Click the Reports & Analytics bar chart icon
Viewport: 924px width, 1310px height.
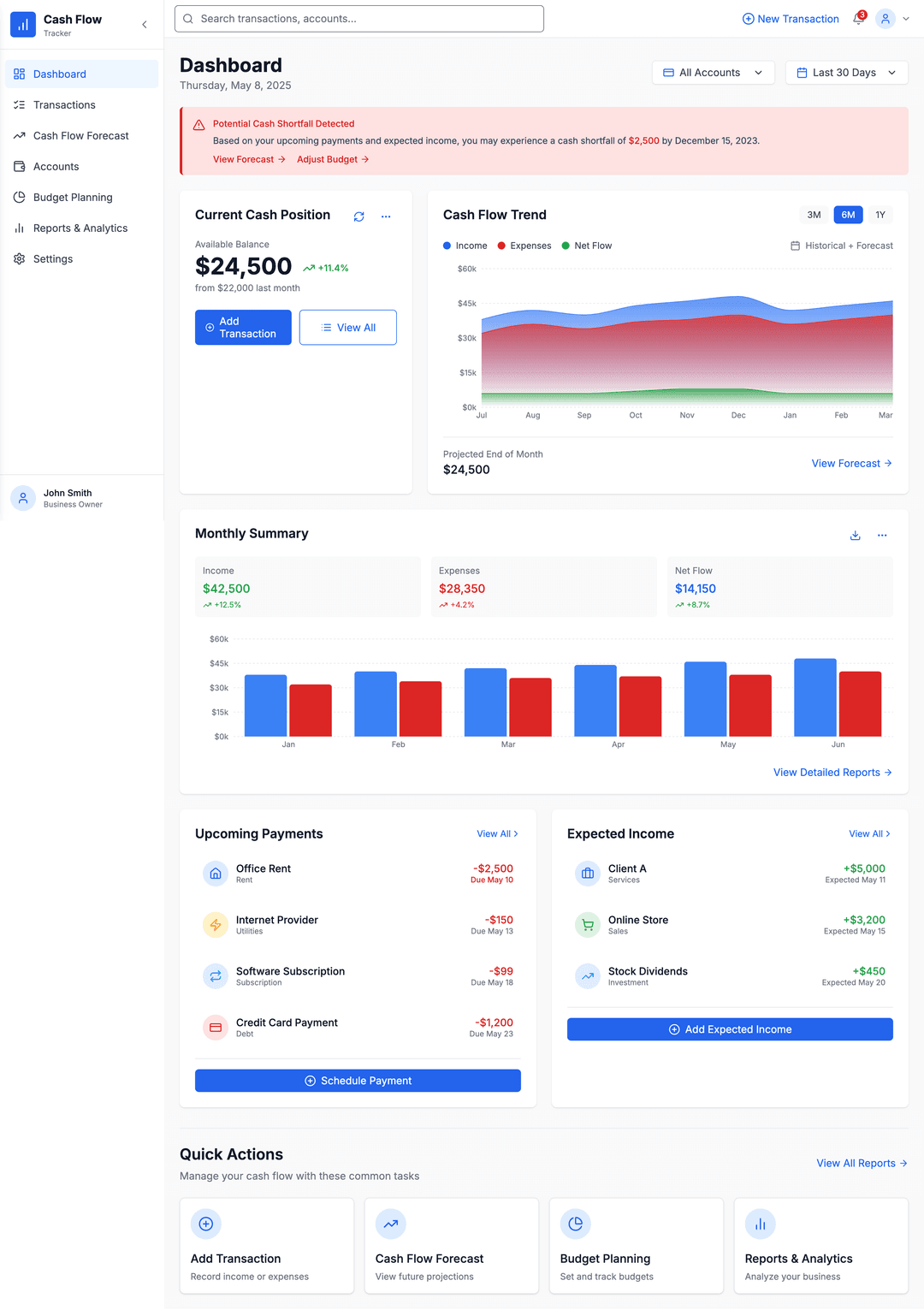point(19,228)
